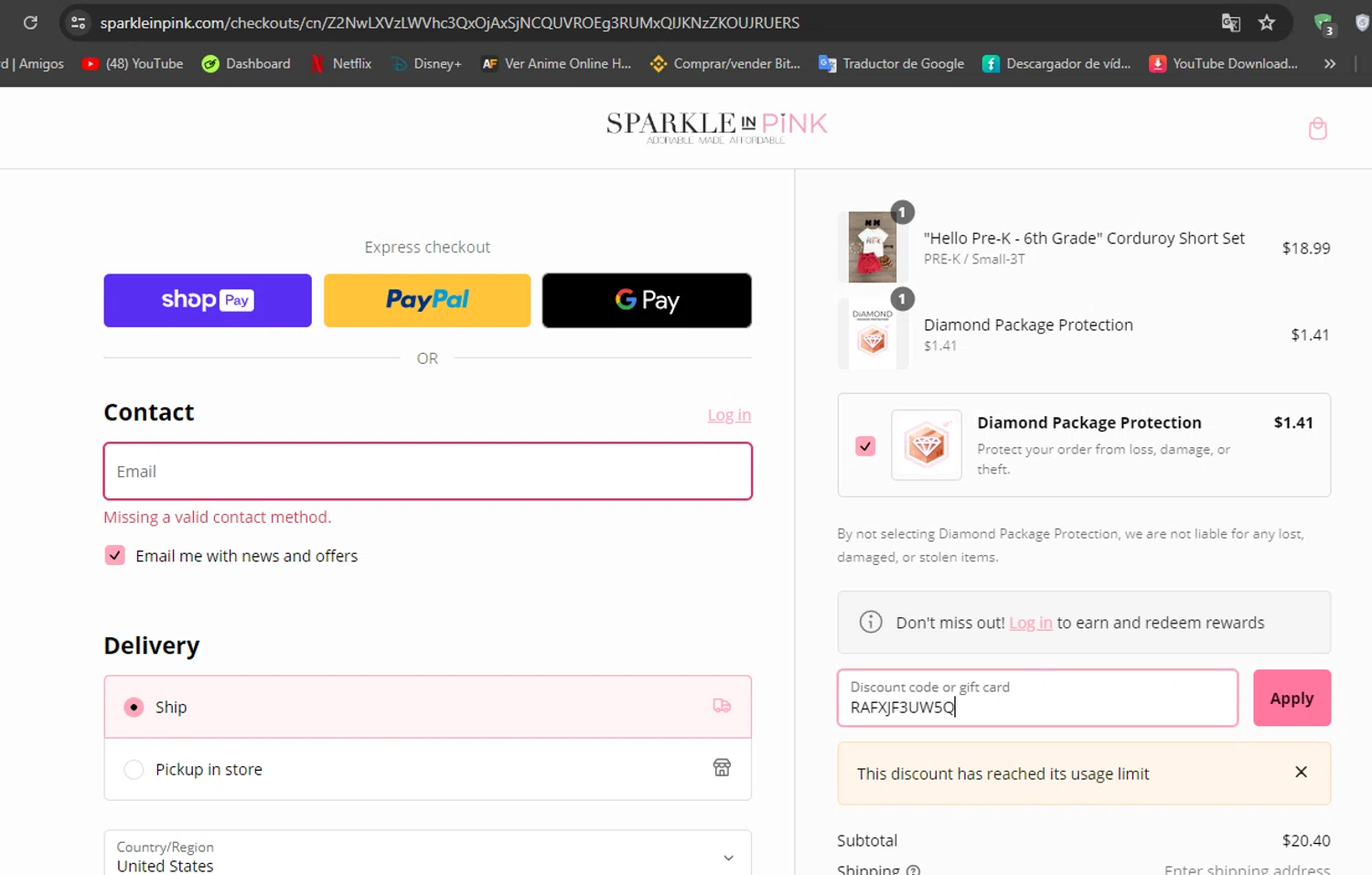
Task: Open the Netflix bookmark
Action: (340, 64)
